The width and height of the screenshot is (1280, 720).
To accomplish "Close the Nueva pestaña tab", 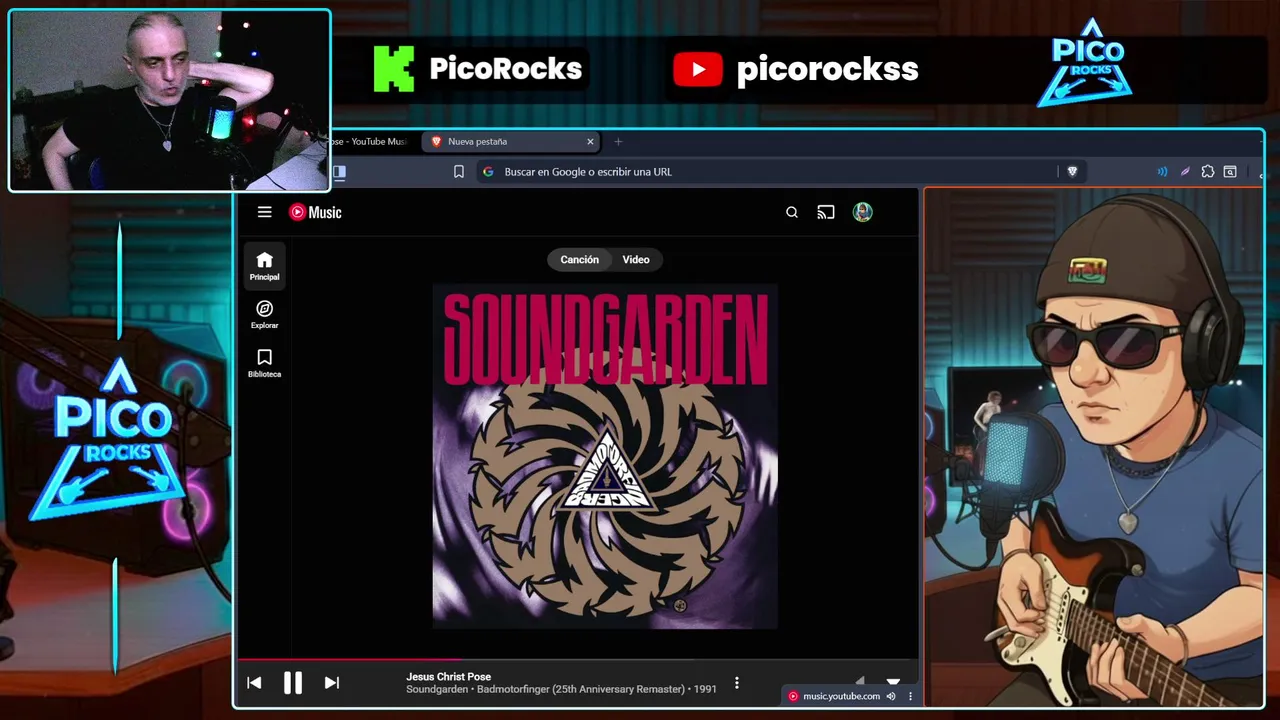I will pyautogui.click(x=590, y=142).
